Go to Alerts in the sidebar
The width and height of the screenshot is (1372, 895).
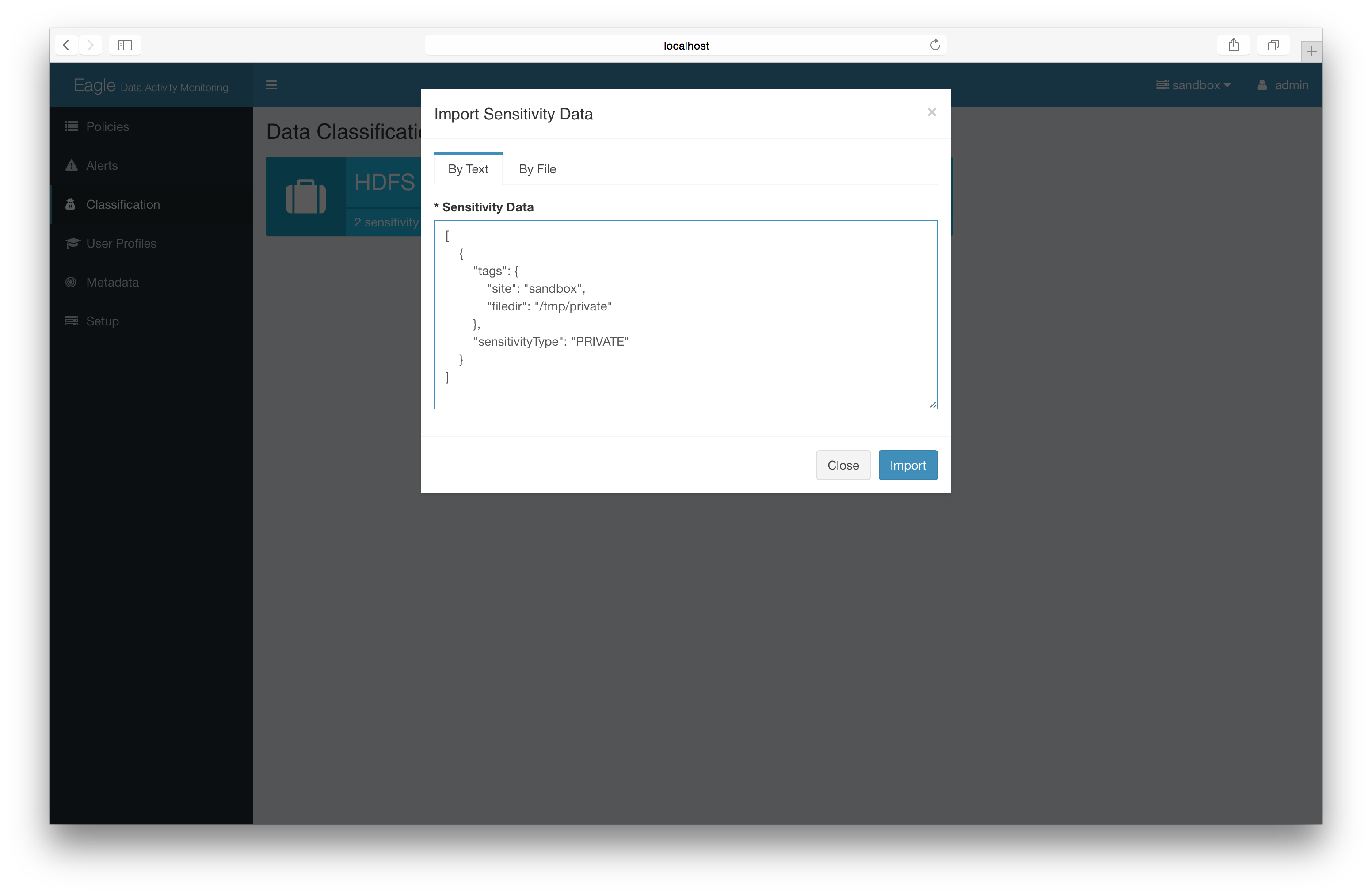click(x=102, y=165)
